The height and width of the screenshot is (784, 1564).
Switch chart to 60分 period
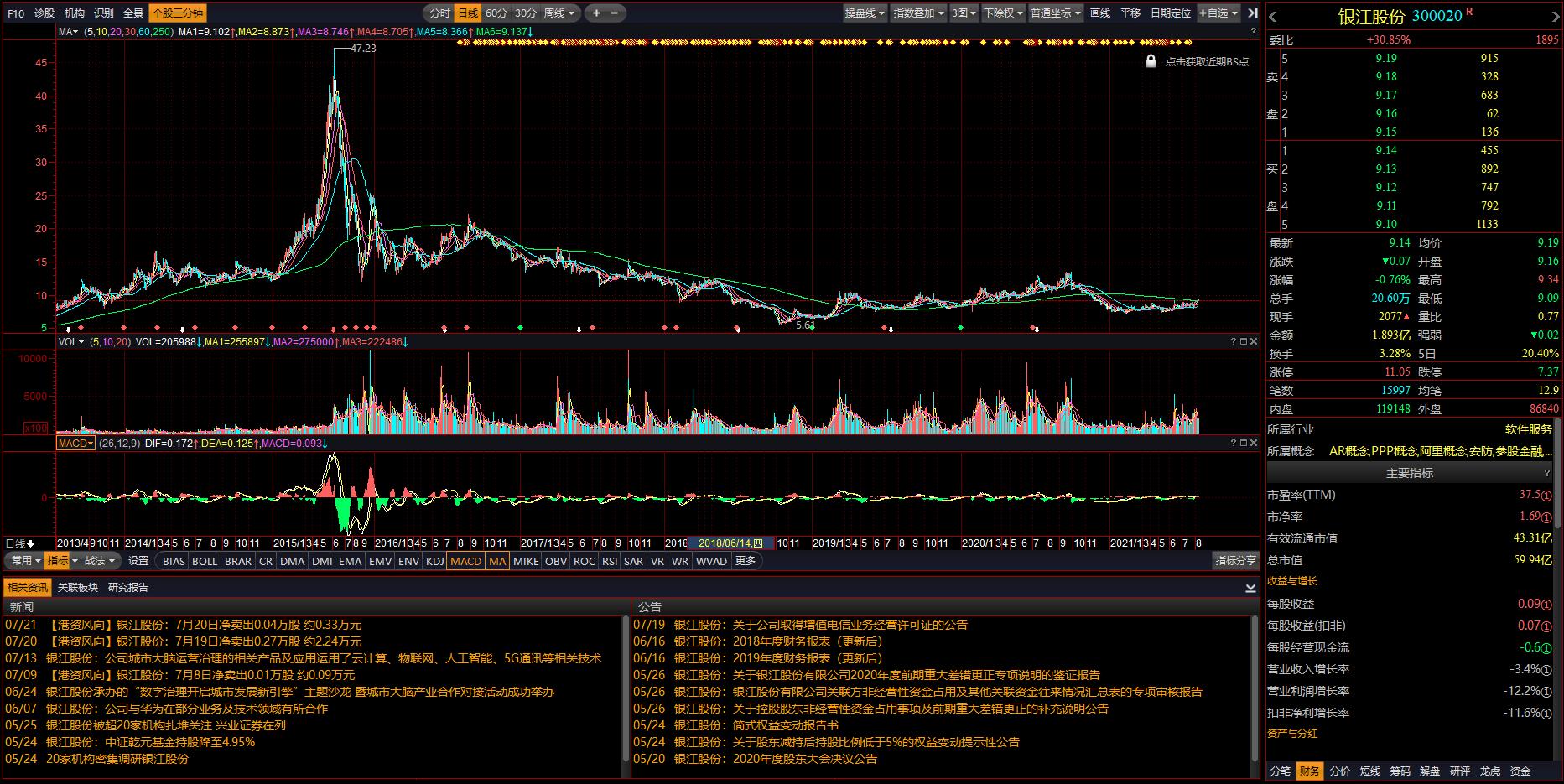coord(496,13)
